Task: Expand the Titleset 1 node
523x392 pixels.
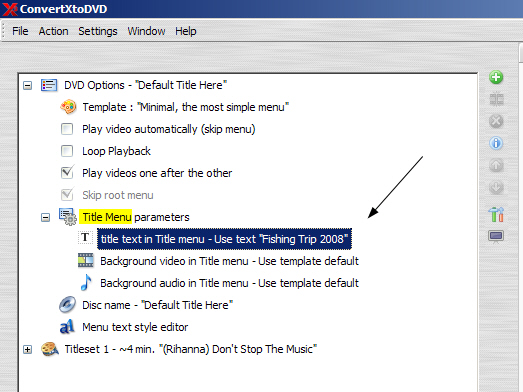Action: (28, 350)
